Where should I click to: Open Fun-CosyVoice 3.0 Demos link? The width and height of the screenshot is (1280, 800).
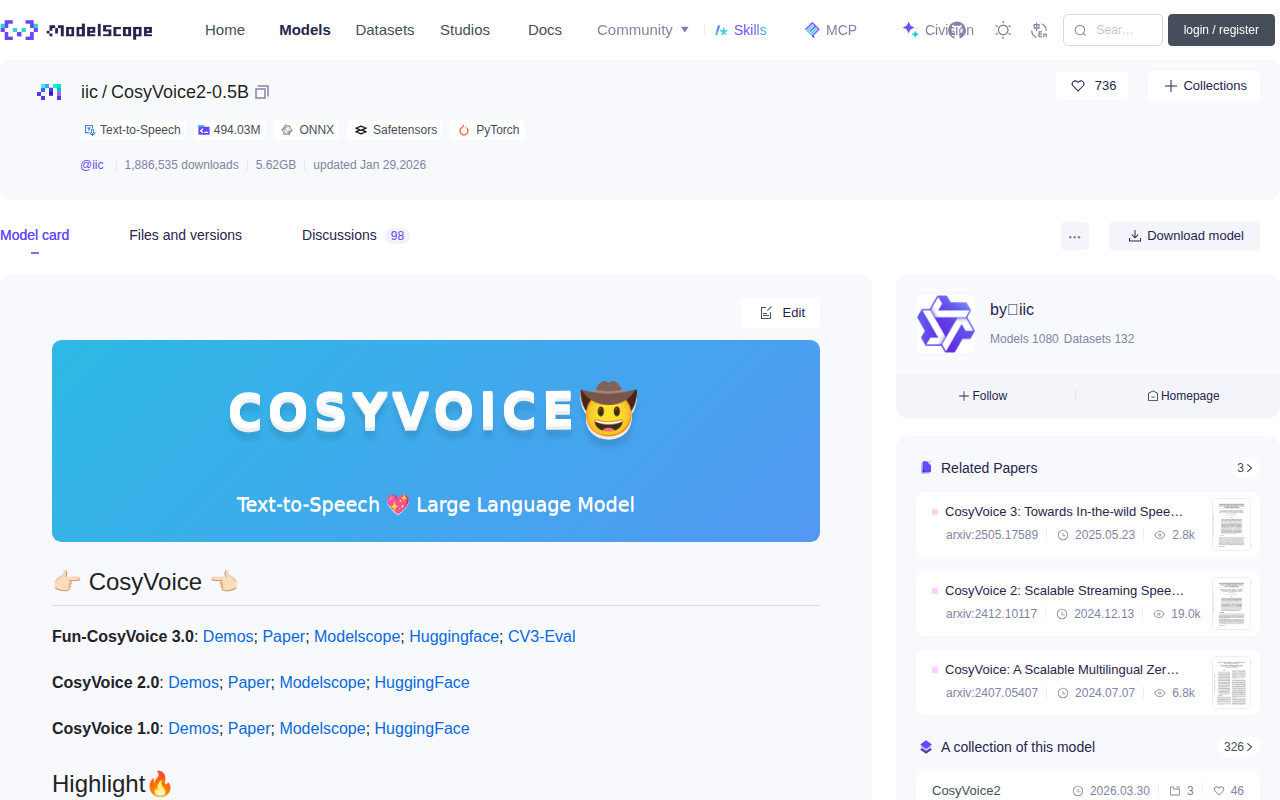(228, 636)
